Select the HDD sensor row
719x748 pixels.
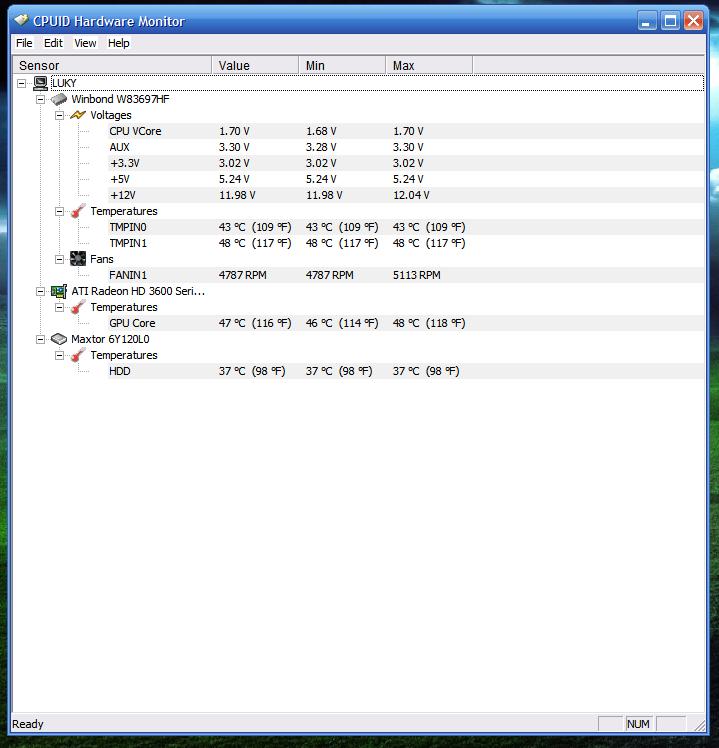(406, 371)
